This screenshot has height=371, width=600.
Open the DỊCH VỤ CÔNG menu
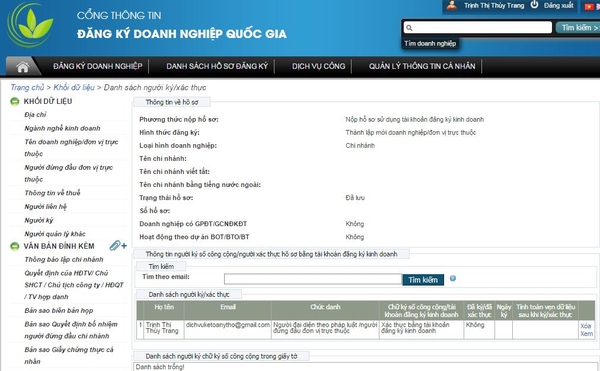point(318,66)
